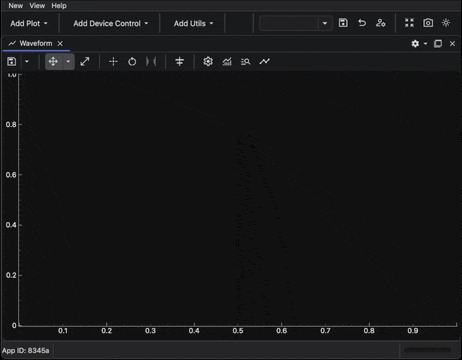Expand the arrow beside the plot save icon
462x360 pixels.
click(x=27, y=62)
